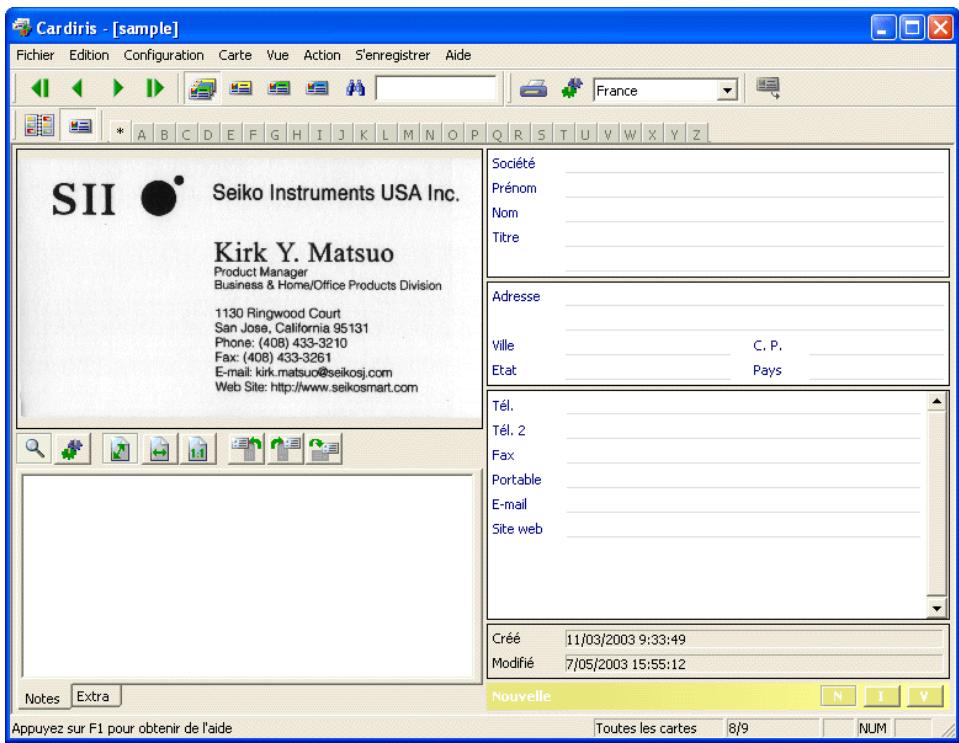The image size is (959, 743).
Task: Click the printer icon in toolbar
Action: (533, 89)
